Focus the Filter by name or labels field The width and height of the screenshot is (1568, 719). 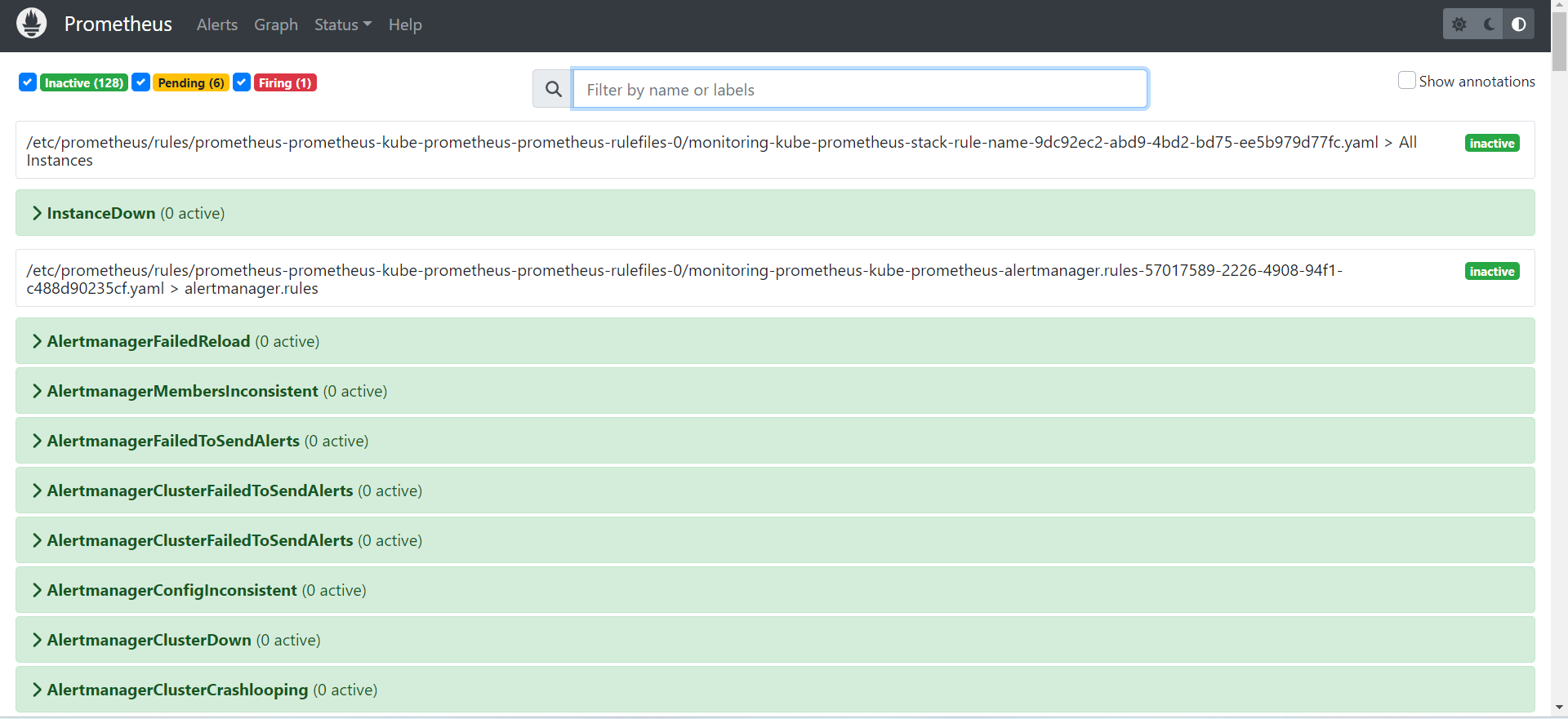(x=860, y=89)
